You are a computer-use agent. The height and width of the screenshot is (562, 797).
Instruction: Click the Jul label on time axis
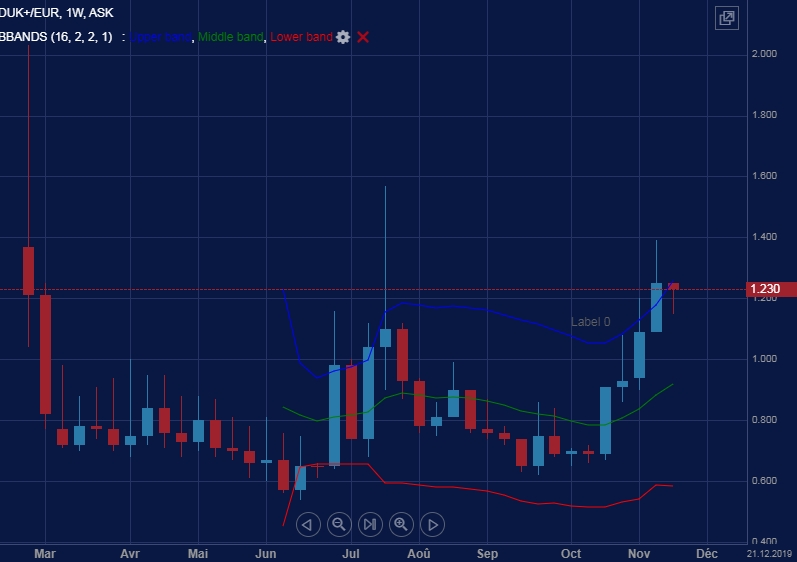[x=350, y=552]
